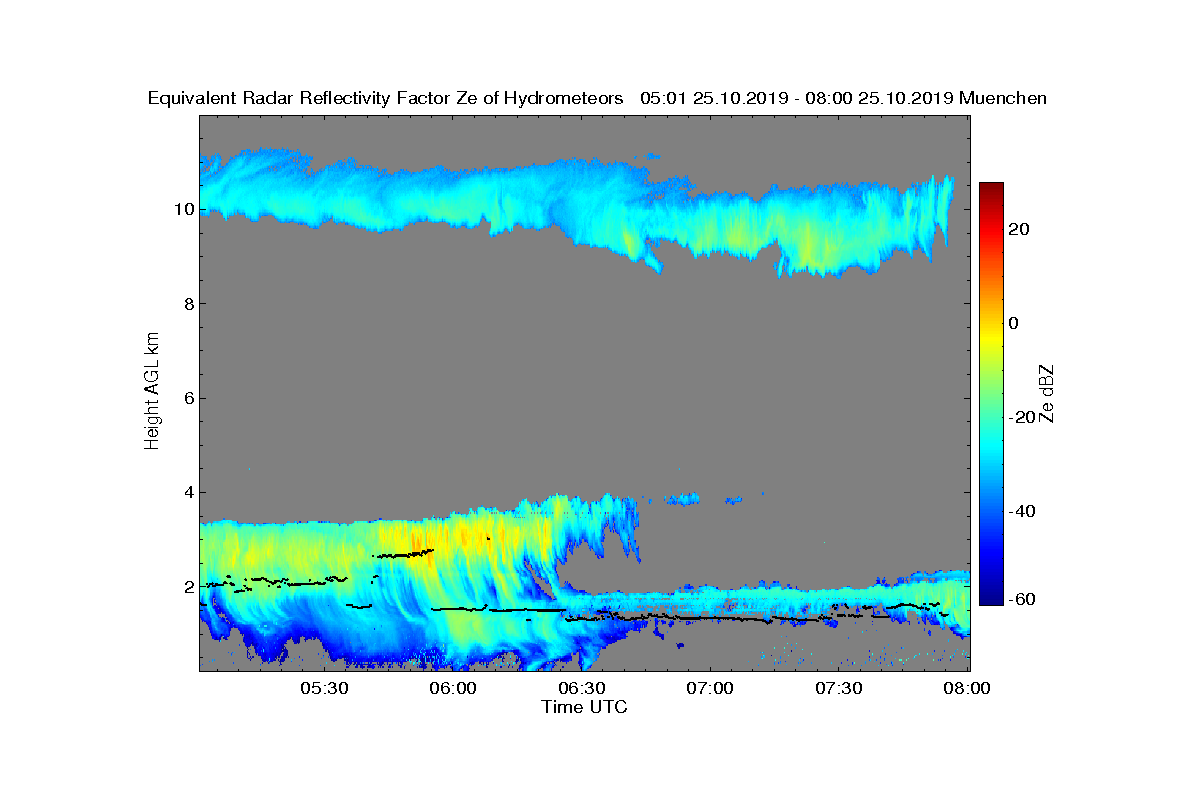Click the 06:00 time tick label
This screenshot has height=800, width=1200.
click(455, 689)
